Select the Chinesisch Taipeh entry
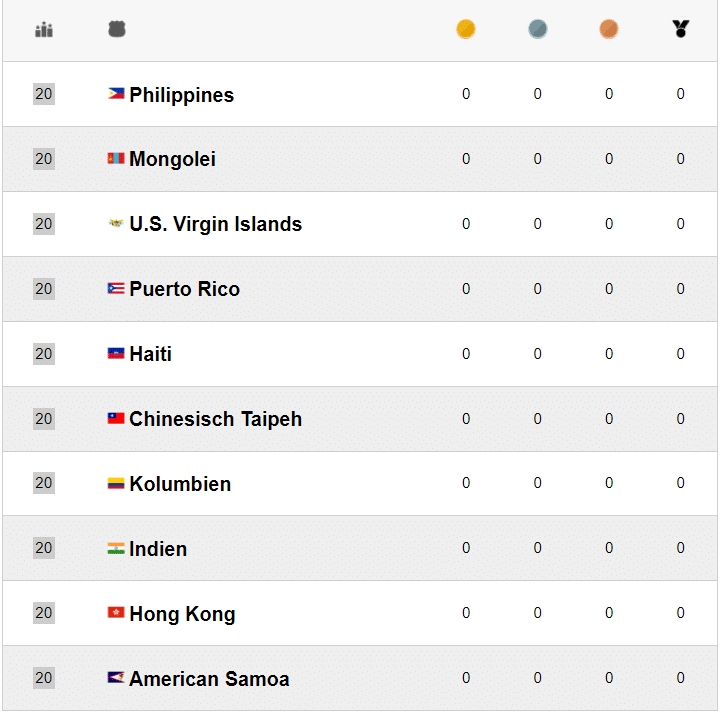Screen dimensions: 720x712 (215, 419)
